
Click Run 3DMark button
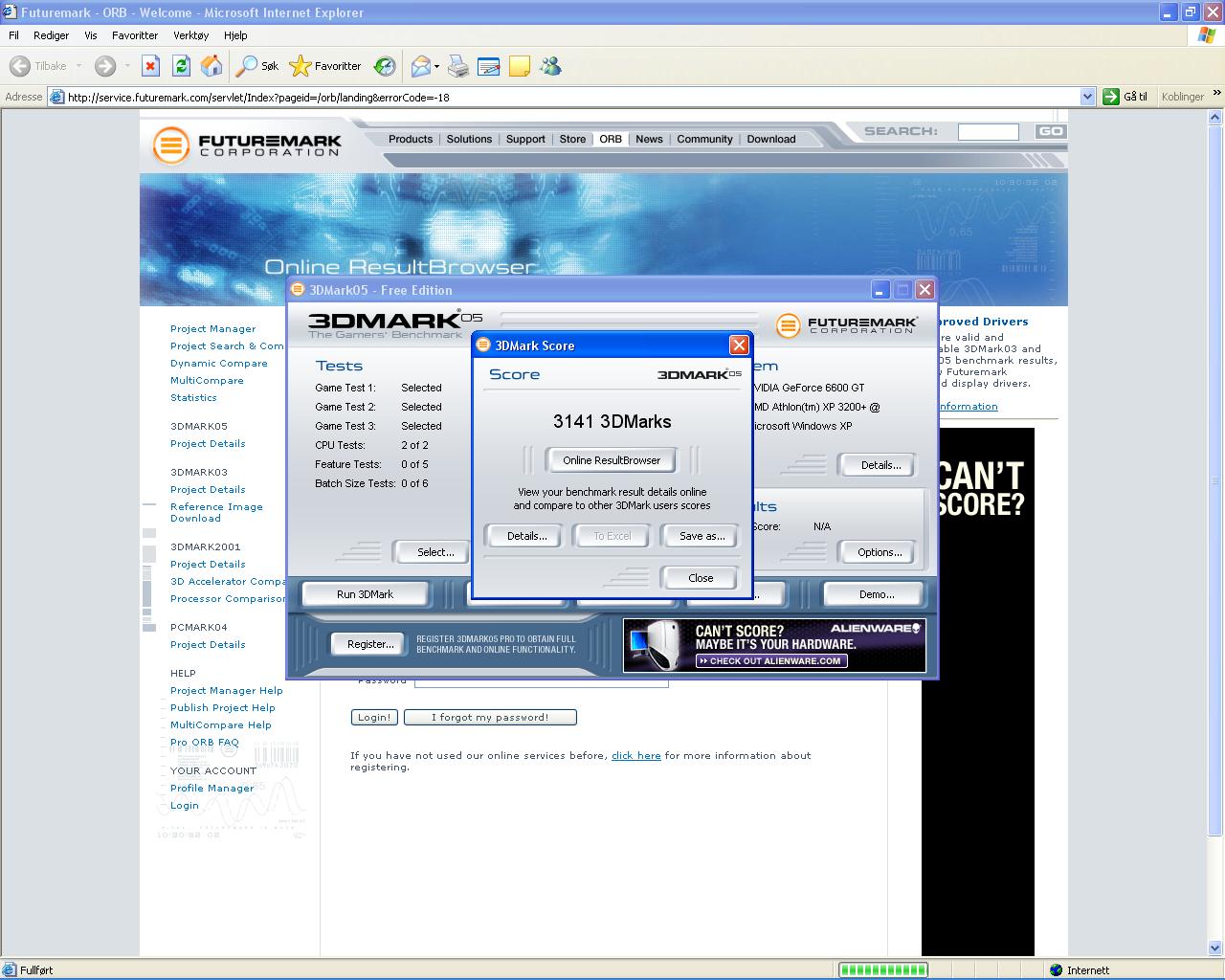365,594
